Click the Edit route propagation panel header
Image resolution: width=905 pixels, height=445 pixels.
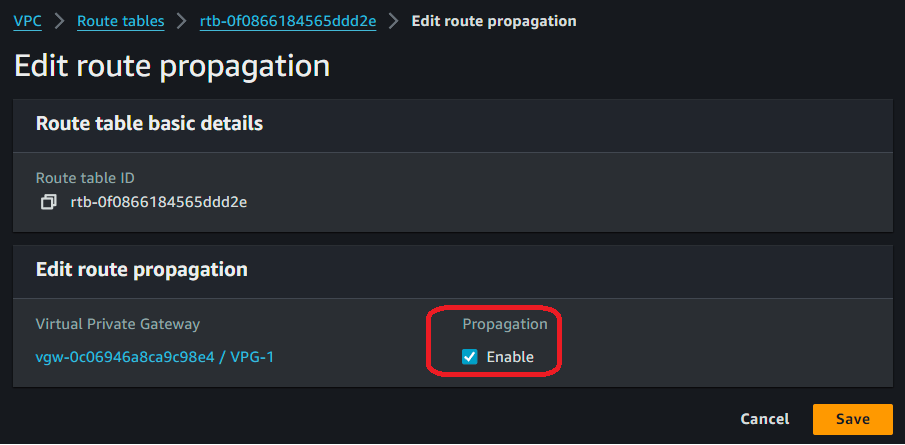[141, 269]
